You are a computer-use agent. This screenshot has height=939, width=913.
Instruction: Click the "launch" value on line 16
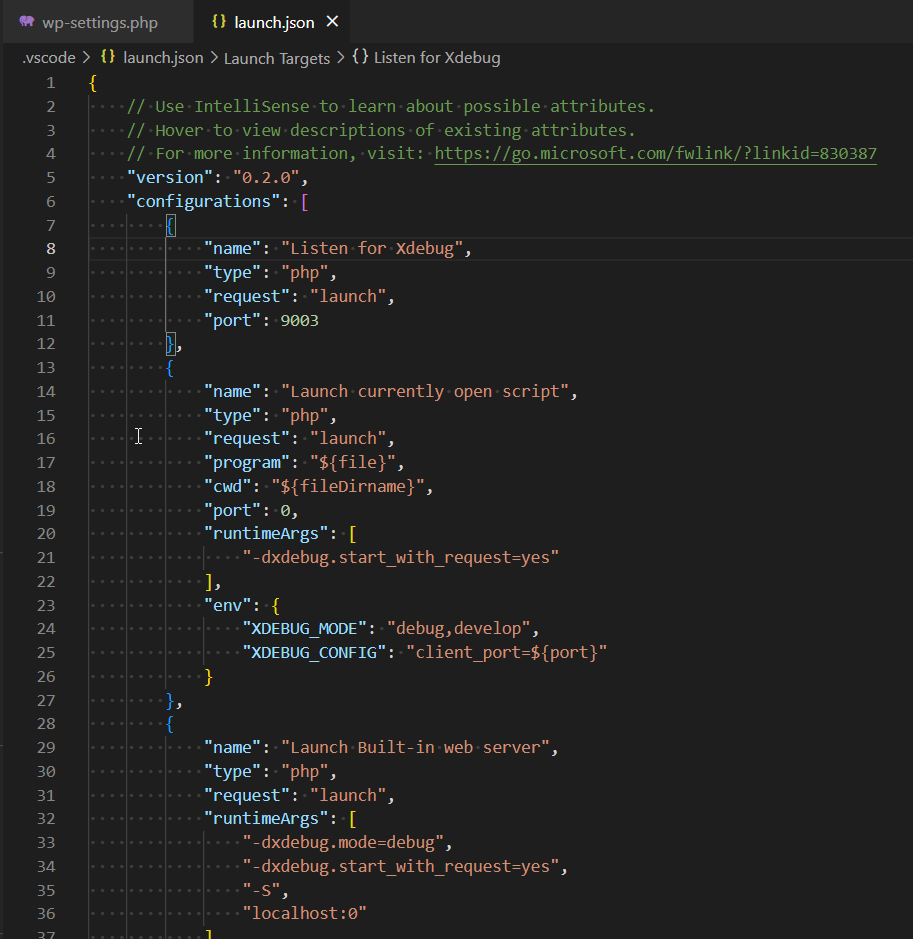[348, 439]
